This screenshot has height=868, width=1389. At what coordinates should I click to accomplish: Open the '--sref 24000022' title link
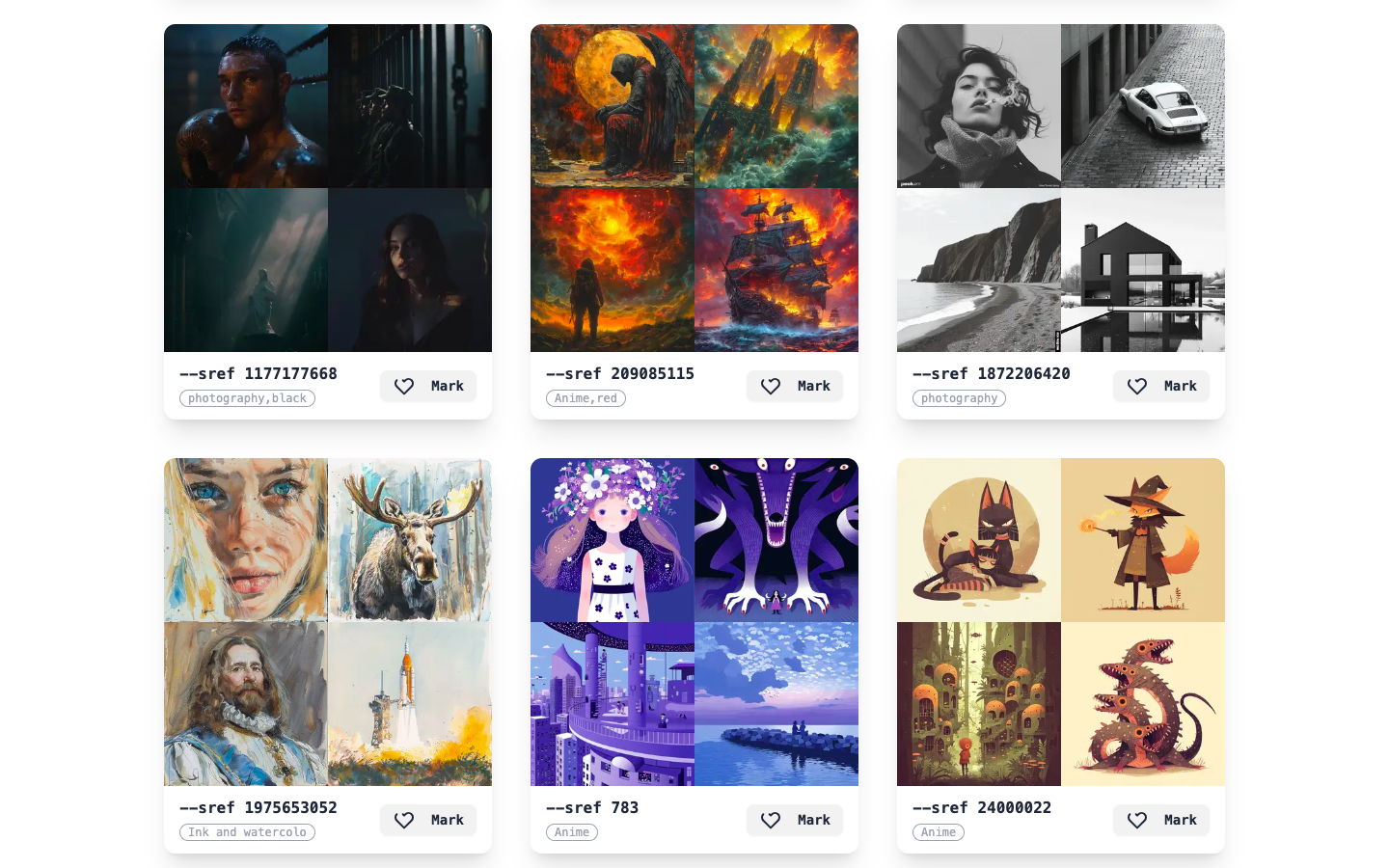(982, 807)
